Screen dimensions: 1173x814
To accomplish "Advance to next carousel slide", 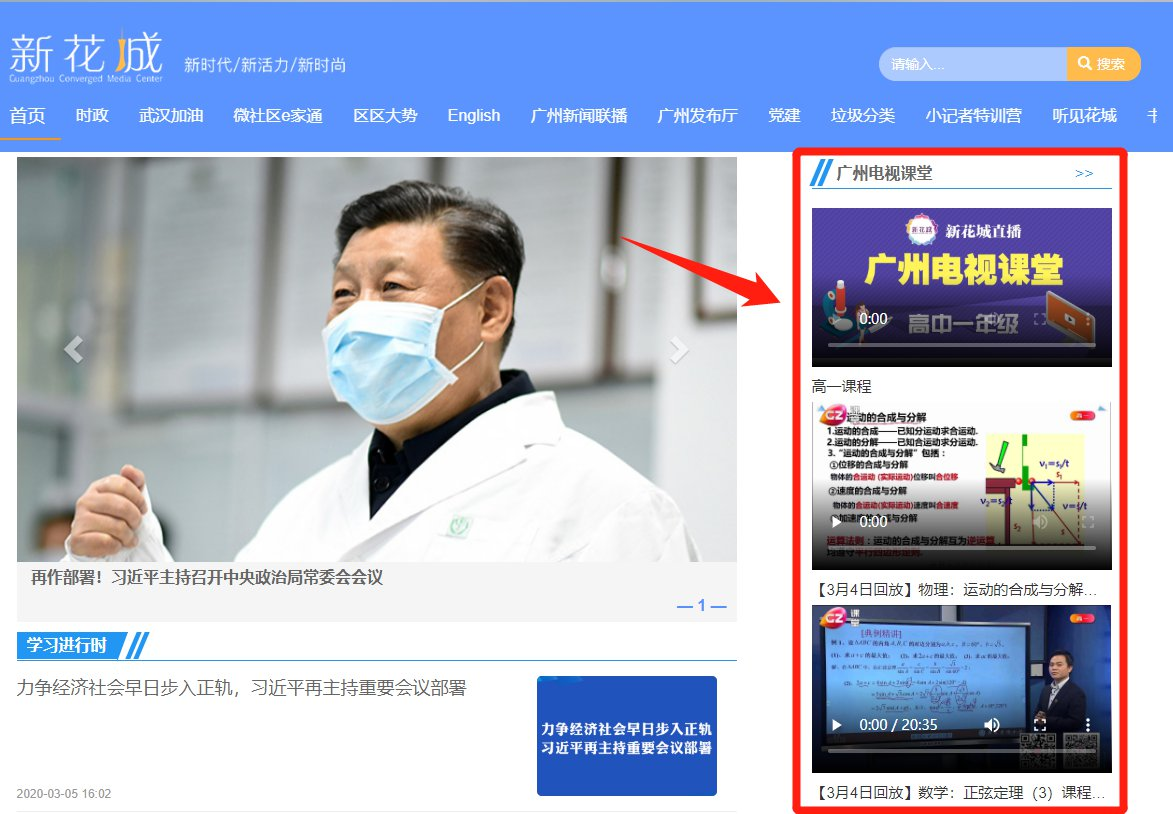I will [x=679, y=349].
